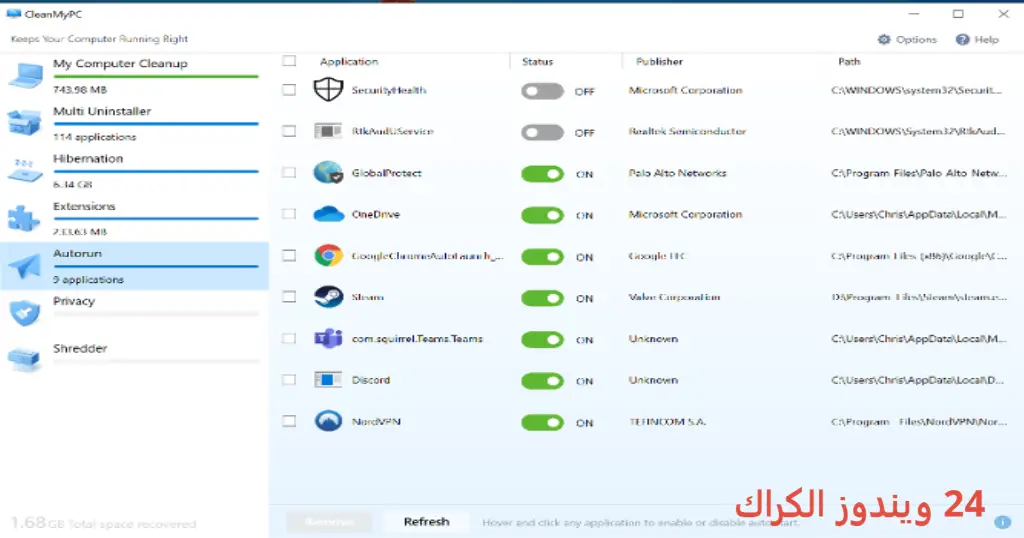1024x538 pixels.
Task: Disable NordVPN autorun switch
Action: 542,422
